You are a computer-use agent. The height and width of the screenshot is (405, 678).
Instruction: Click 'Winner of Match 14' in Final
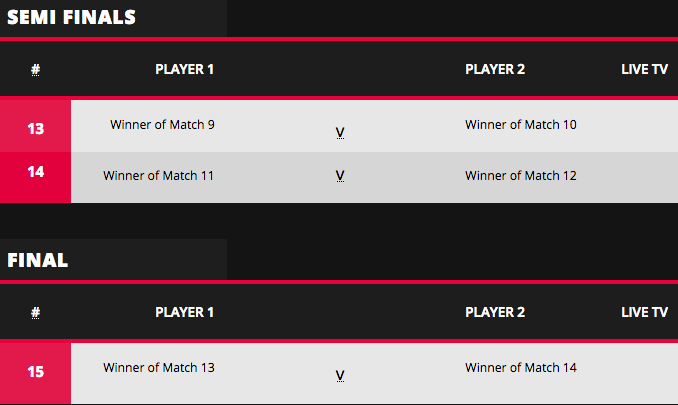(x=521, y=368)
